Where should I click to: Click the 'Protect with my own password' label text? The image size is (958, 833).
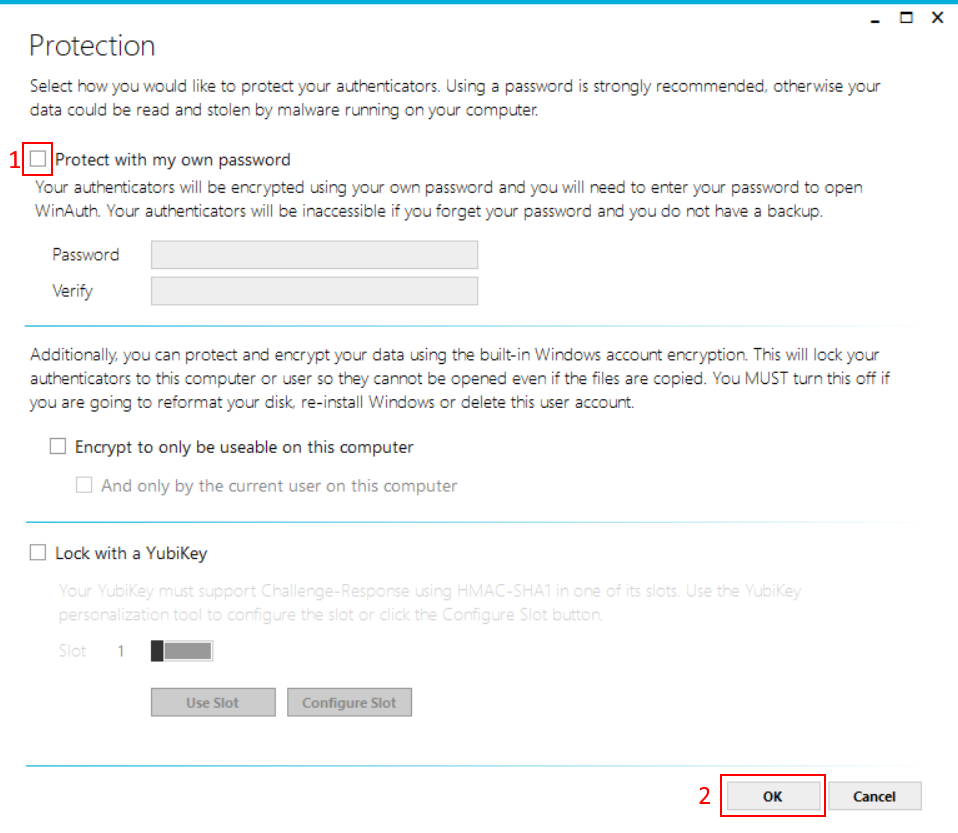pos(173,160)
